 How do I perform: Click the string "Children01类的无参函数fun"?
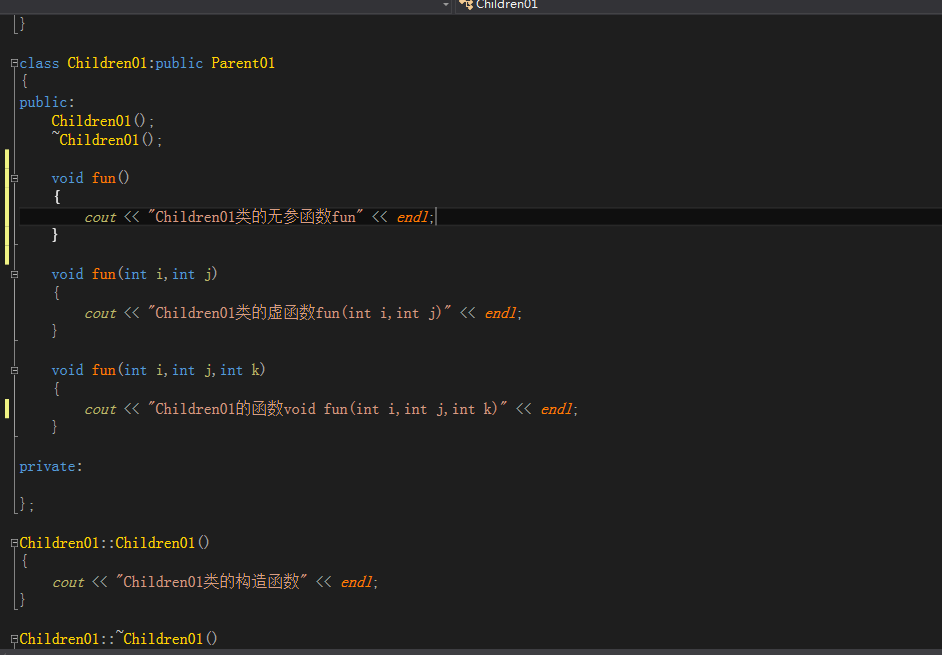point(256,217)
